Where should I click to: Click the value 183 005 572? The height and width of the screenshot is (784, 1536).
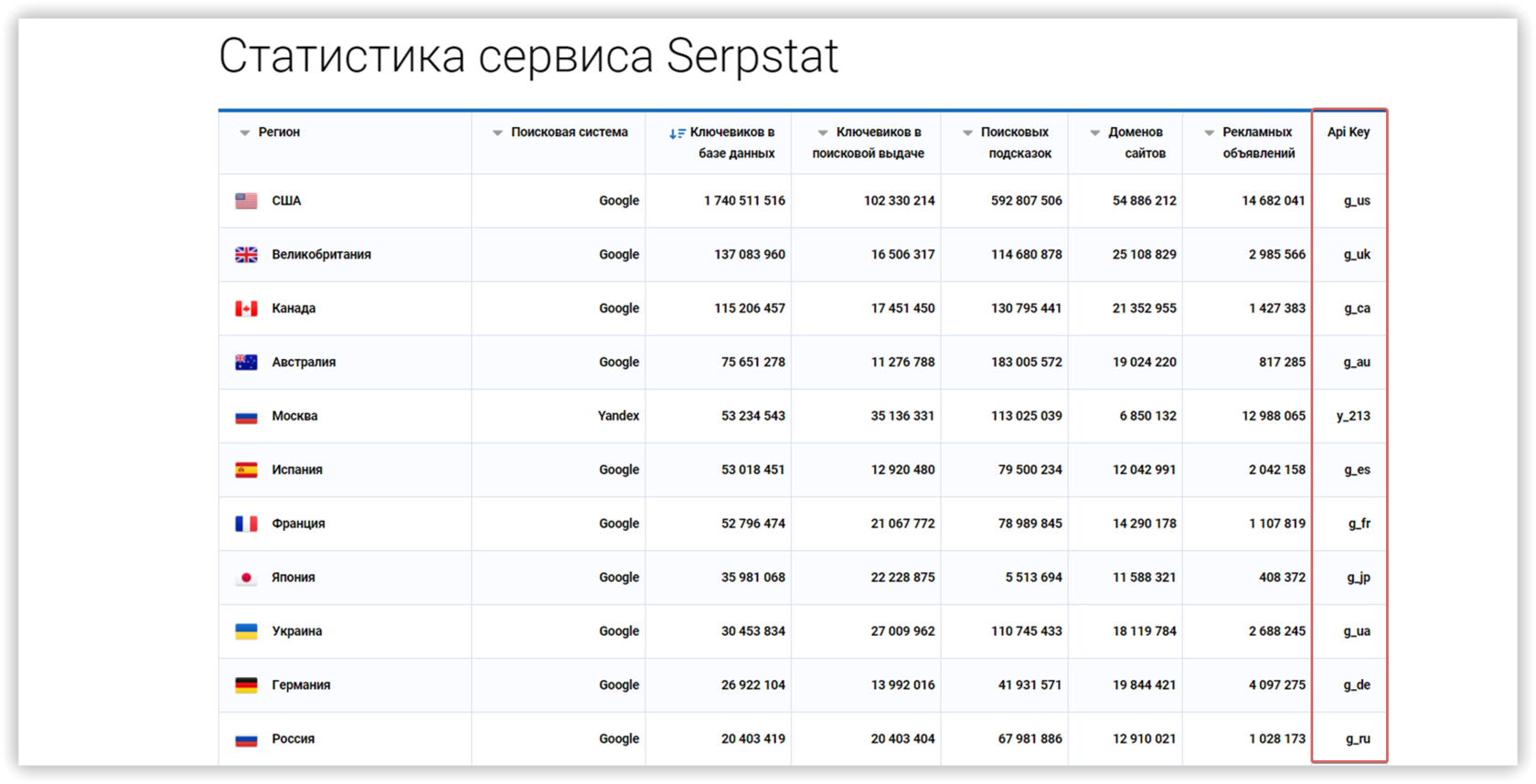pos(1027,363)
